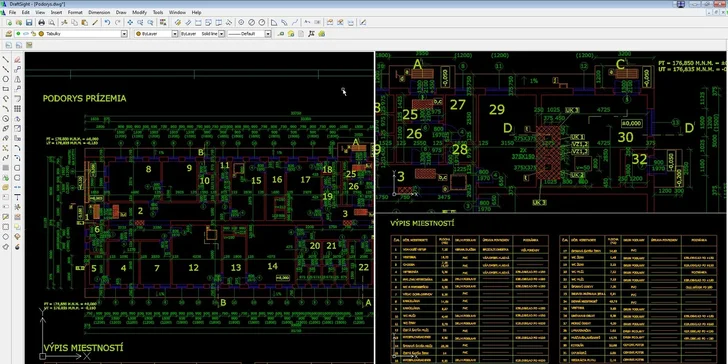The width and height of the screenshot is (728, 364).
Task: Select room number 32 in the right viewport
Action: click(x=639, y=159)
